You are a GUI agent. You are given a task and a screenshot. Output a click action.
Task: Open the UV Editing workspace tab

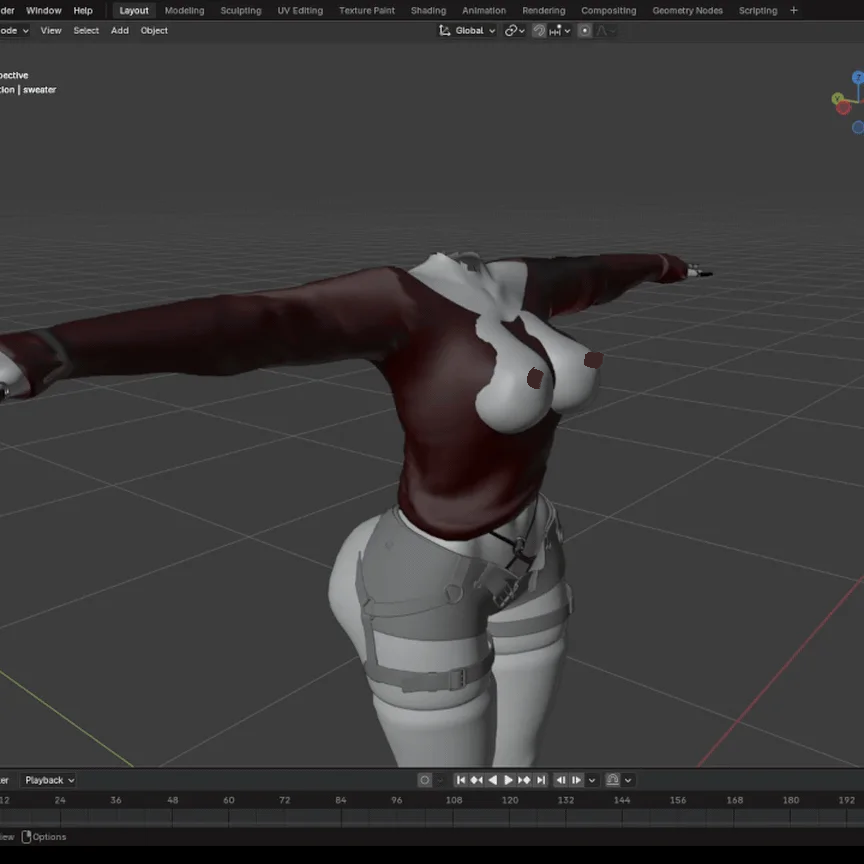point(300,10)
